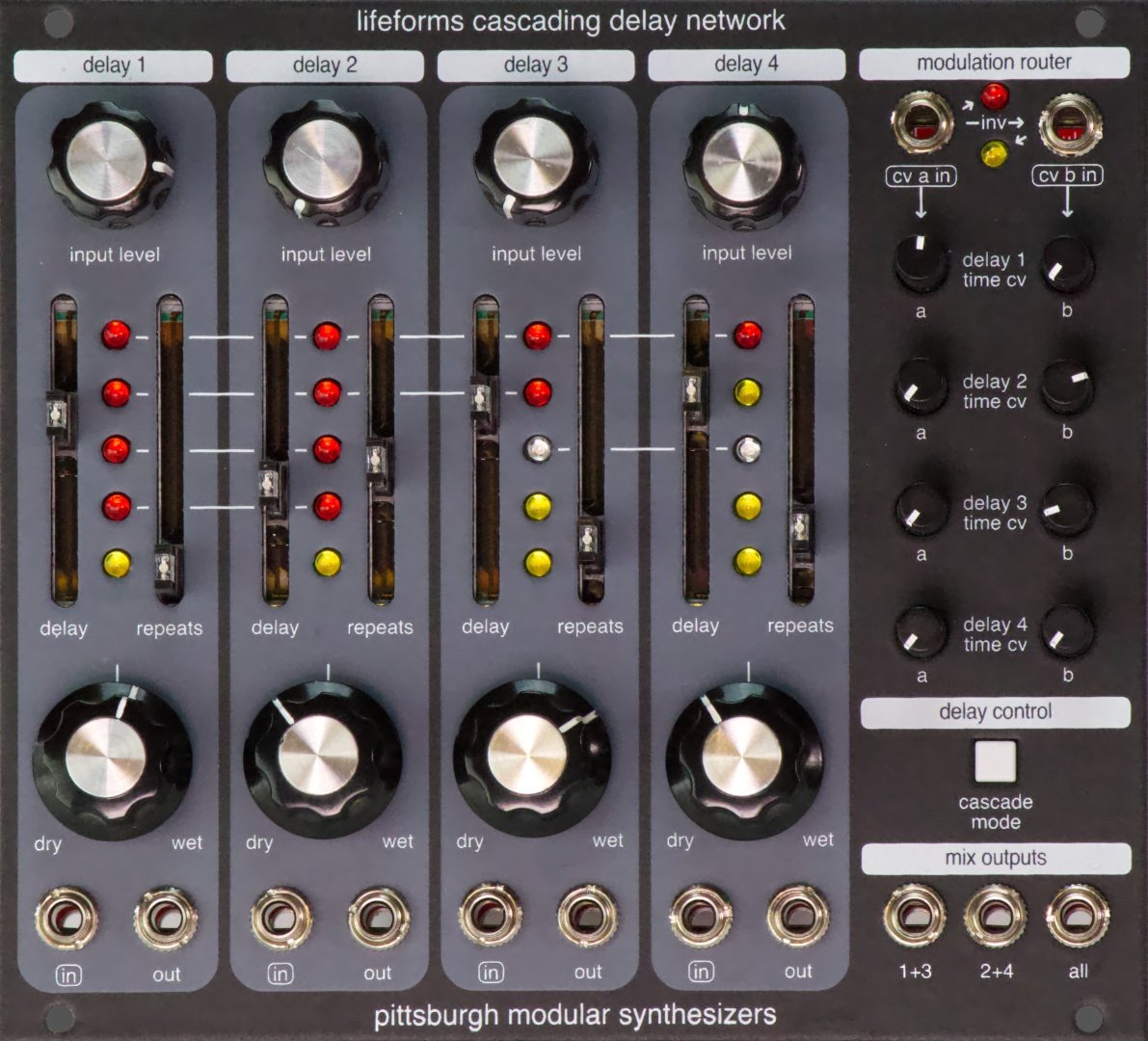Pick the delay 4 repeats slider handle
This screenshot has width=1148, height=1041.
tap(800, 527)
